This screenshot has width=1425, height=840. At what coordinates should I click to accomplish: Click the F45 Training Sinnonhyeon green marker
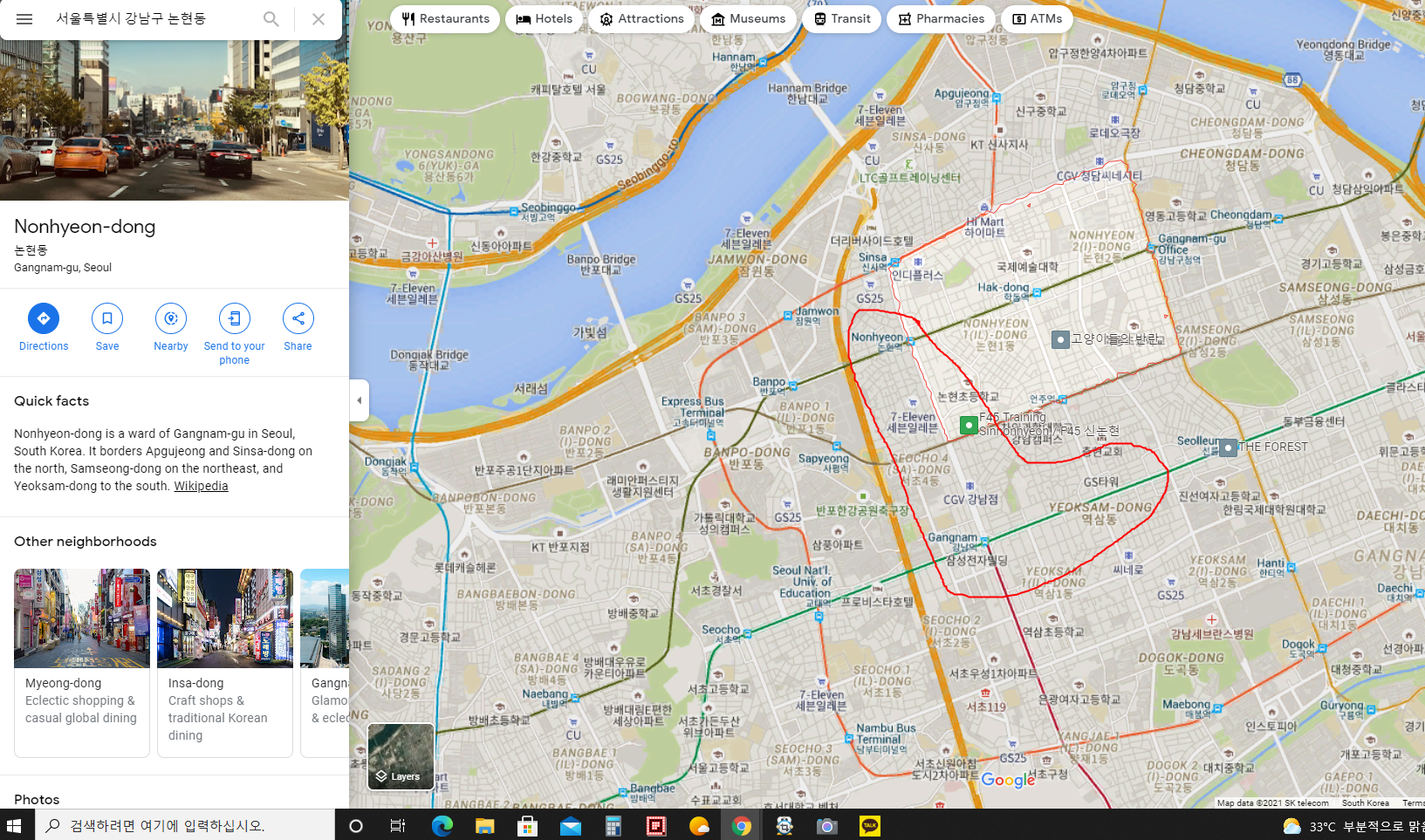[x=969, y=426]
